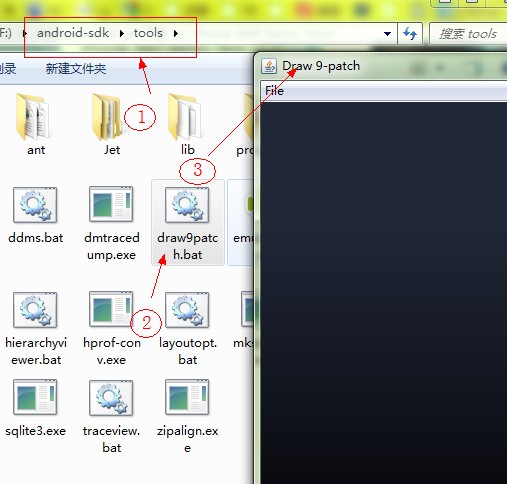Screen dimensions: 507x484
Task: Open the lib folder
Action: (185, 117)
